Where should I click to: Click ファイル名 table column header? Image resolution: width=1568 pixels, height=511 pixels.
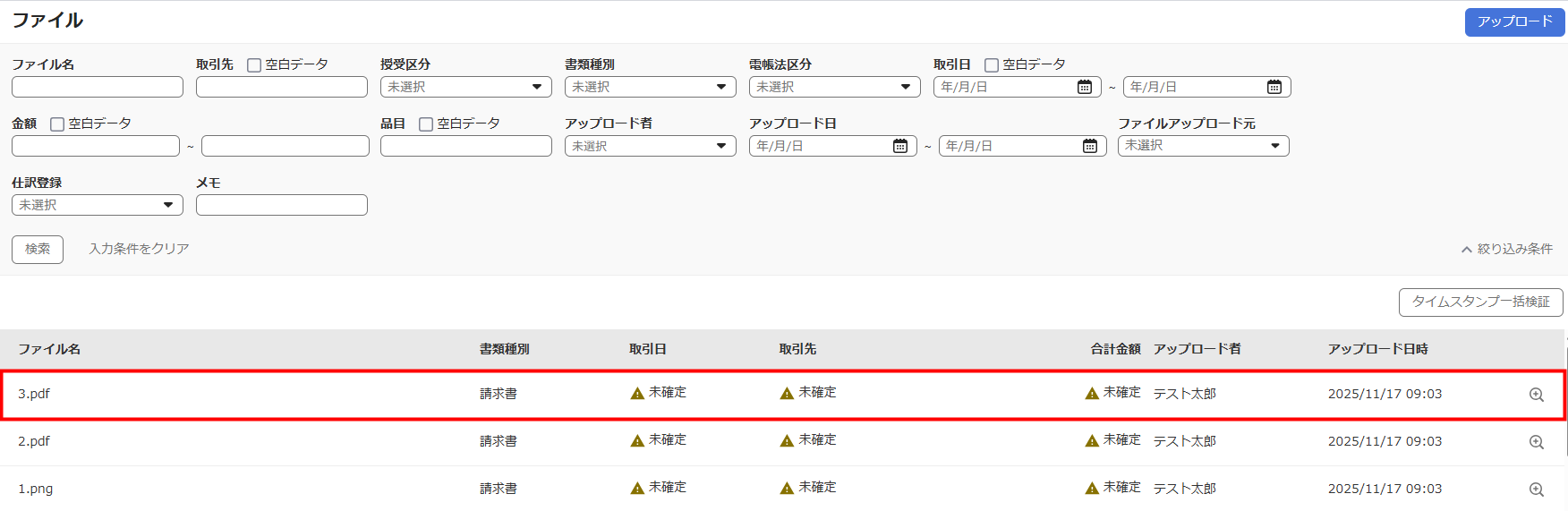point(49,349)
